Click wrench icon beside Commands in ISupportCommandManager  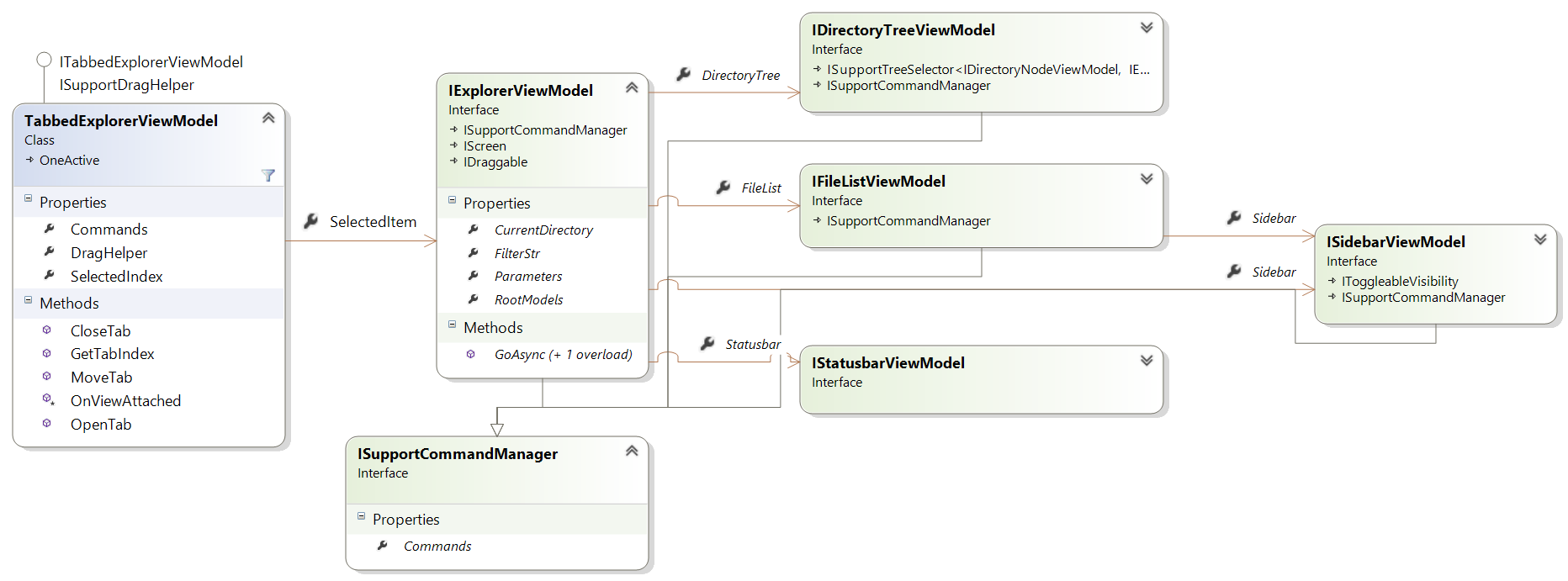pyautogui.click(x=382, y=545)
